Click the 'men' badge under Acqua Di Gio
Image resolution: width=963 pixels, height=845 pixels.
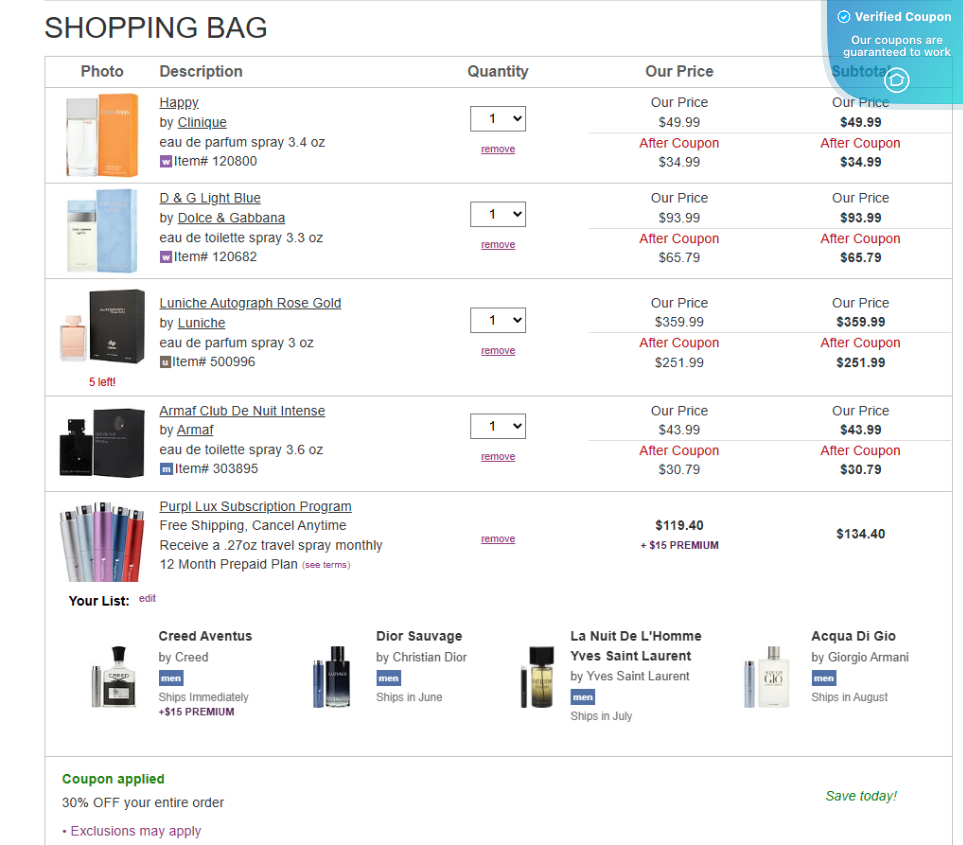click(823, 678)
